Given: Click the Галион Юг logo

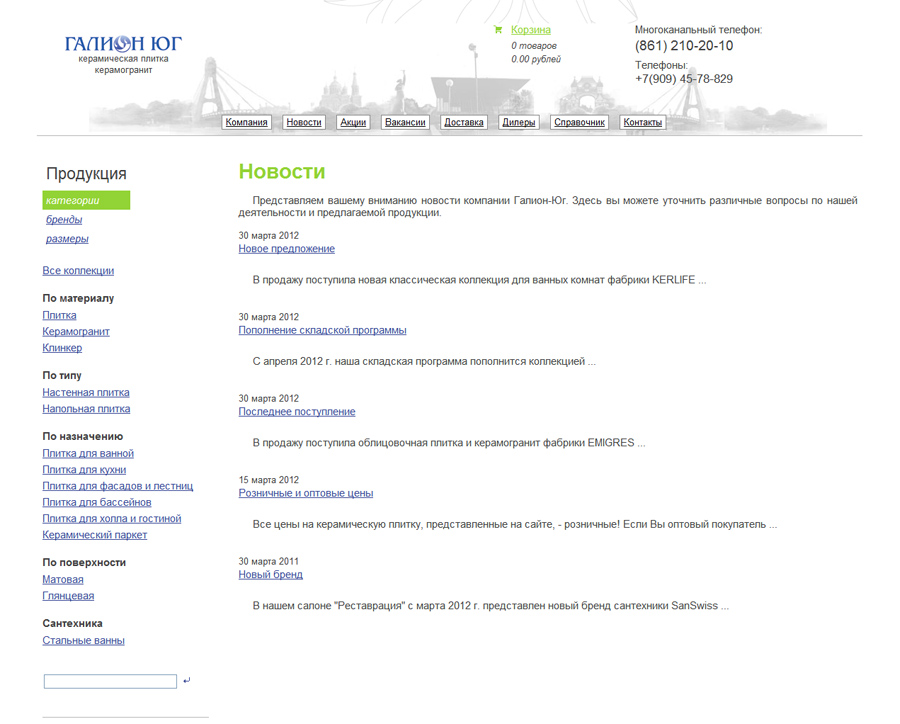Looking at the screenshot, I should tap(123, 45).
